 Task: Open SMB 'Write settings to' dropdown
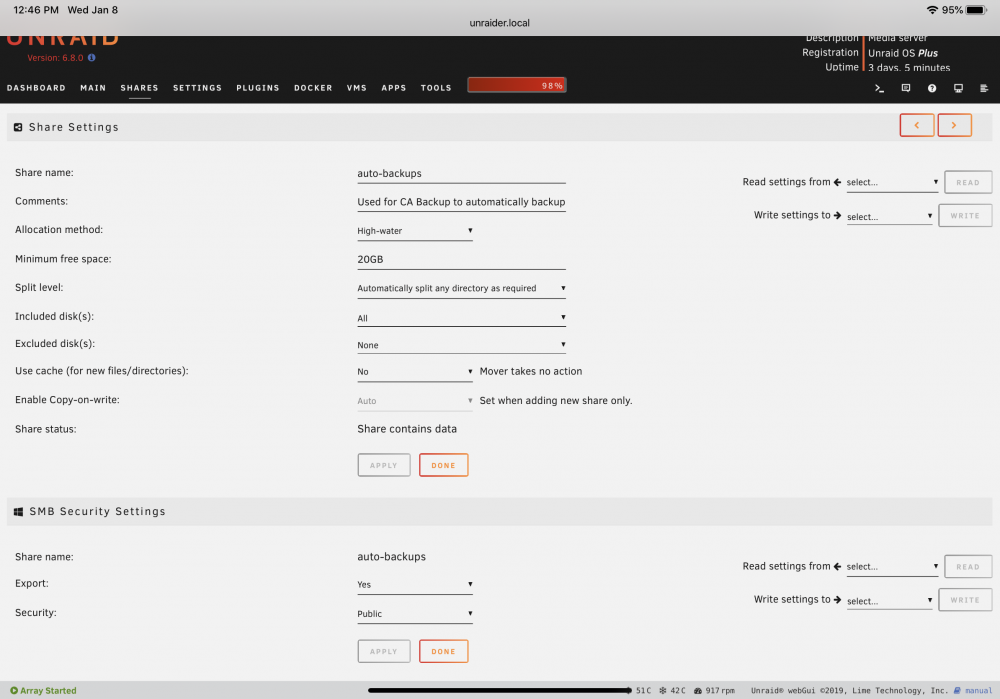(x=890, y=601)
